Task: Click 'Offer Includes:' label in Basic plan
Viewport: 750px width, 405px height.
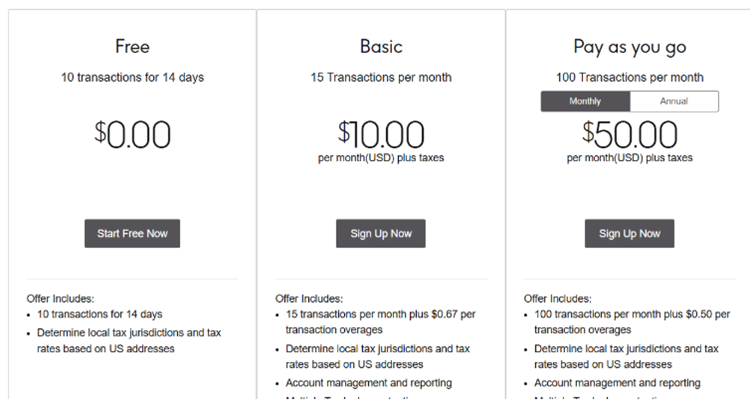Action: click(x=309, y=298)
